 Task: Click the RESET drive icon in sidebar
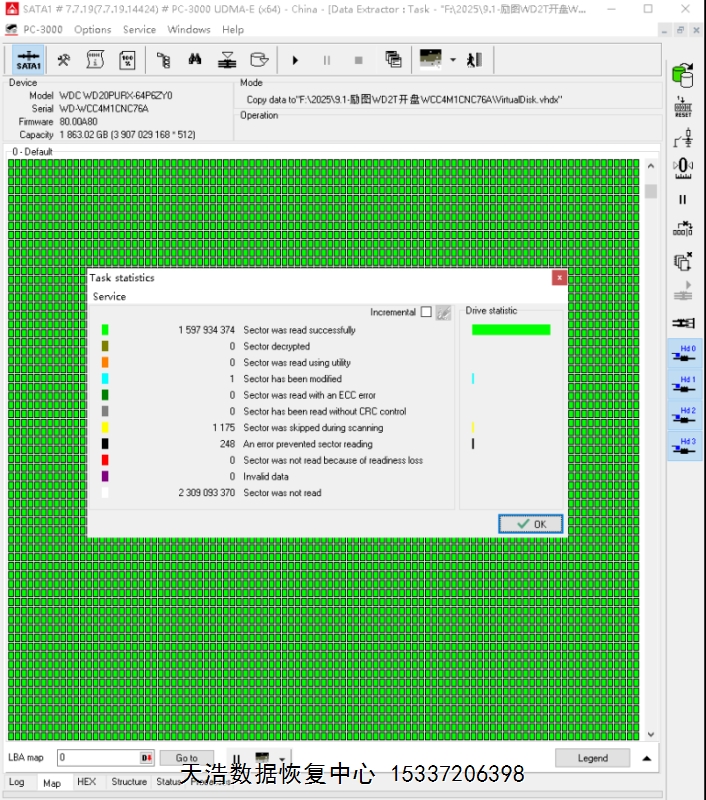tap(683, 107)
